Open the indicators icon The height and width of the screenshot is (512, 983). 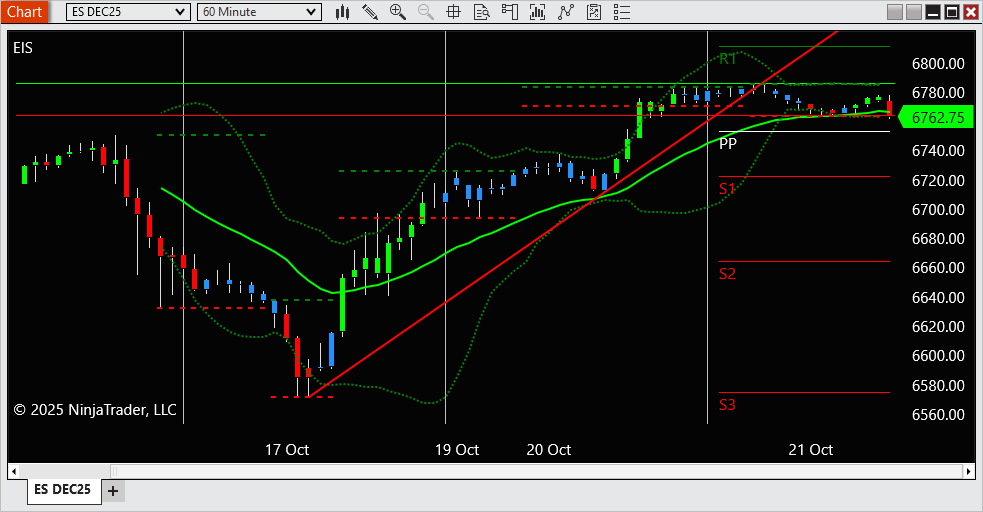537,12
